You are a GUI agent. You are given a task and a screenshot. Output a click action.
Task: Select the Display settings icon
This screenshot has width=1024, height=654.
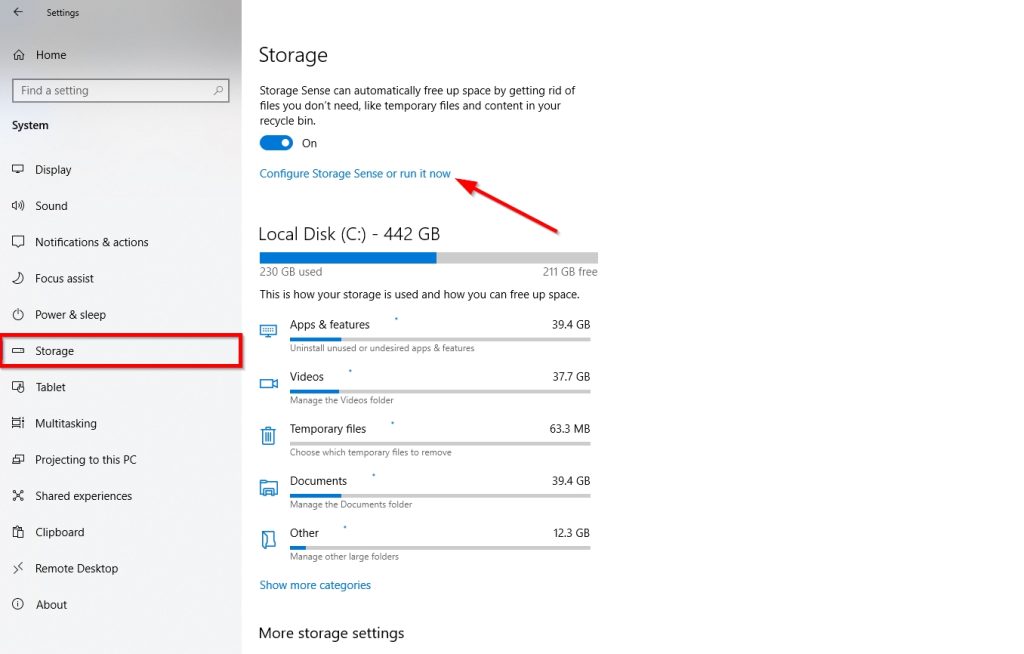click(20, 170)
